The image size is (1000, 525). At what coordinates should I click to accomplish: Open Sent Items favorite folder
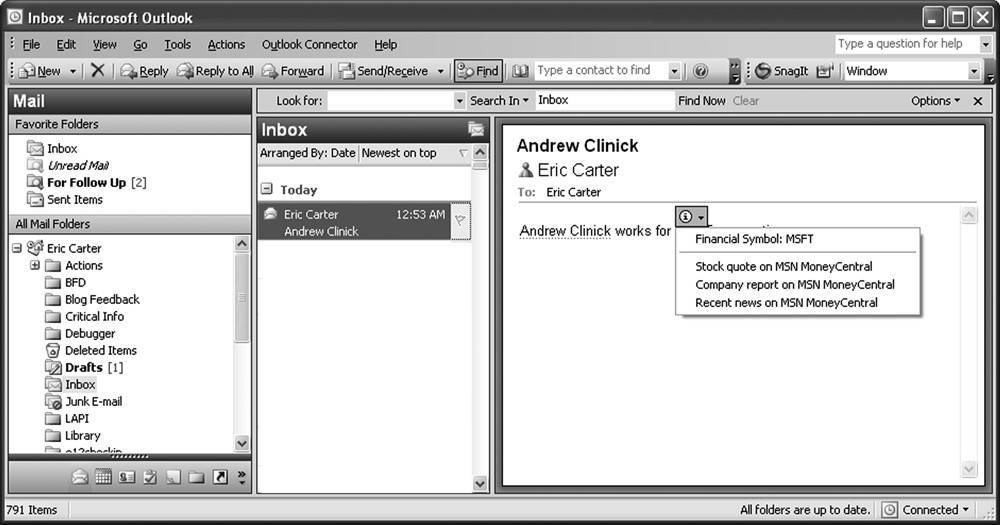pyautogui.click(x=75, y=200)
